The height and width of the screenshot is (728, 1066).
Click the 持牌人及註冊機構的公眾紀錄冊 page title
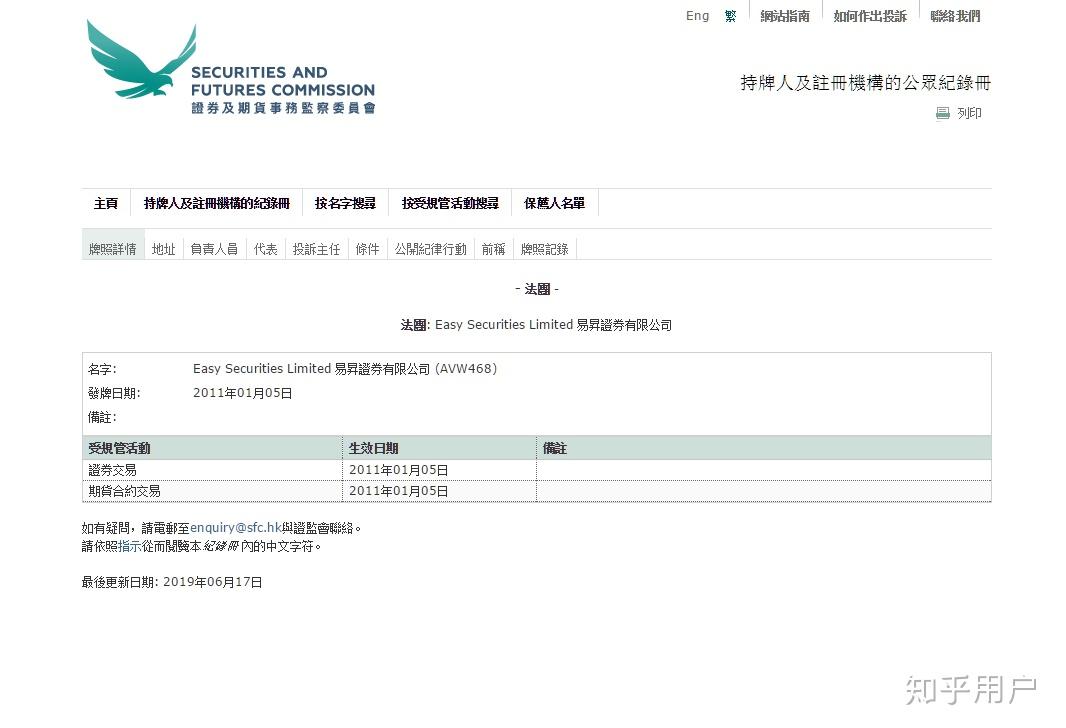tap(865, 83)
